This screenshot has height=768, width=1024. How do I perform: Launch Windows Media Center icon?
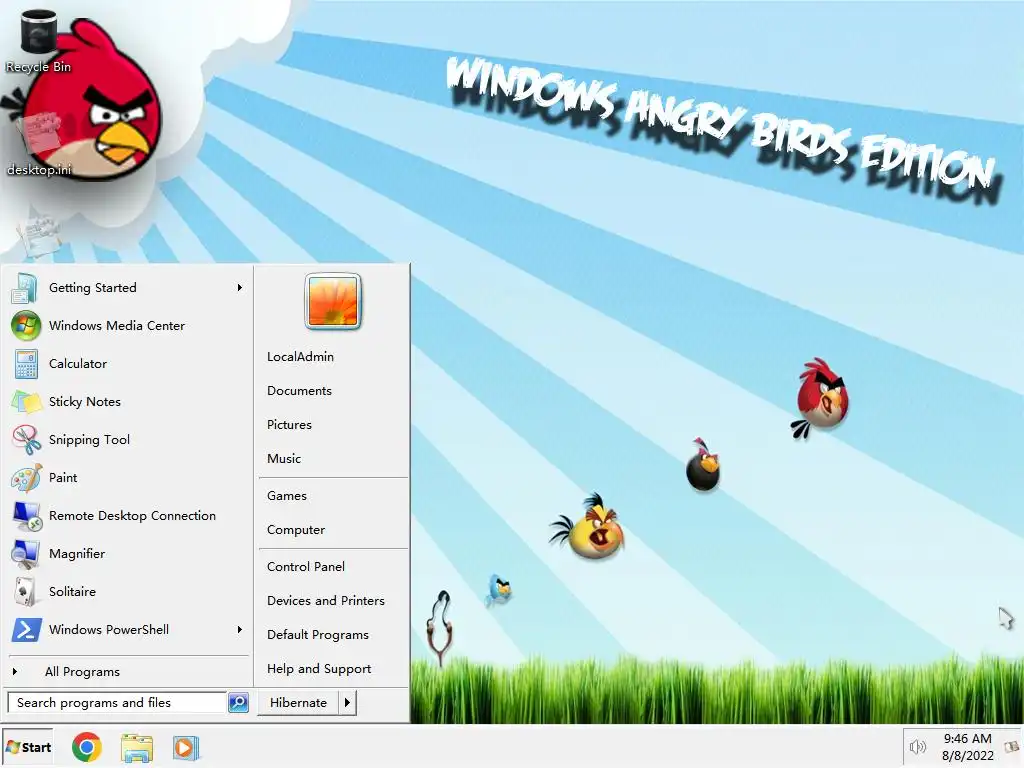(25, 326)
